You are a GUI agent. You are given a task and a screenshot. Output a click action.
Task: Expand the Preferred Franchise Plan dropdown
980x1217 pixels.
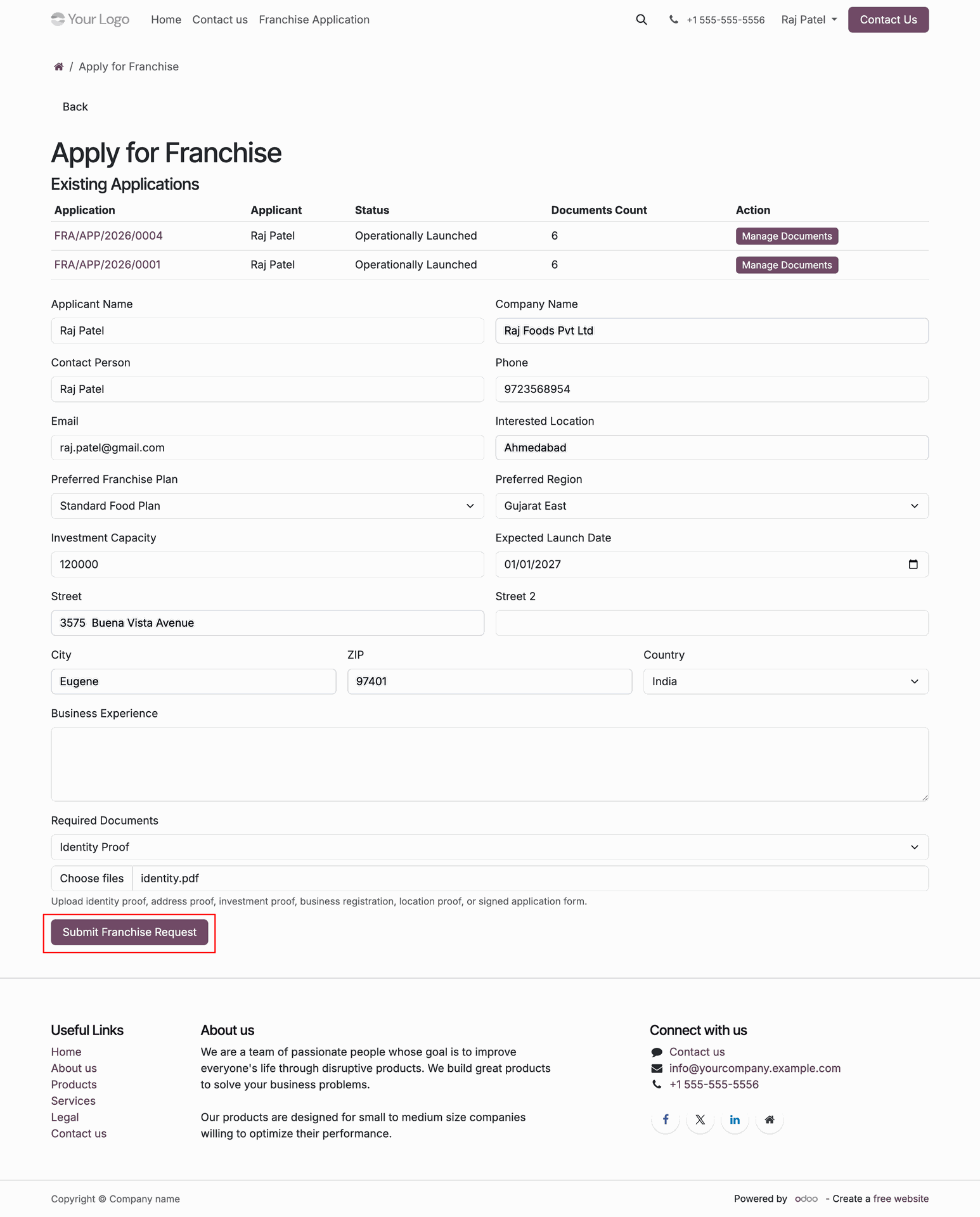268,506
